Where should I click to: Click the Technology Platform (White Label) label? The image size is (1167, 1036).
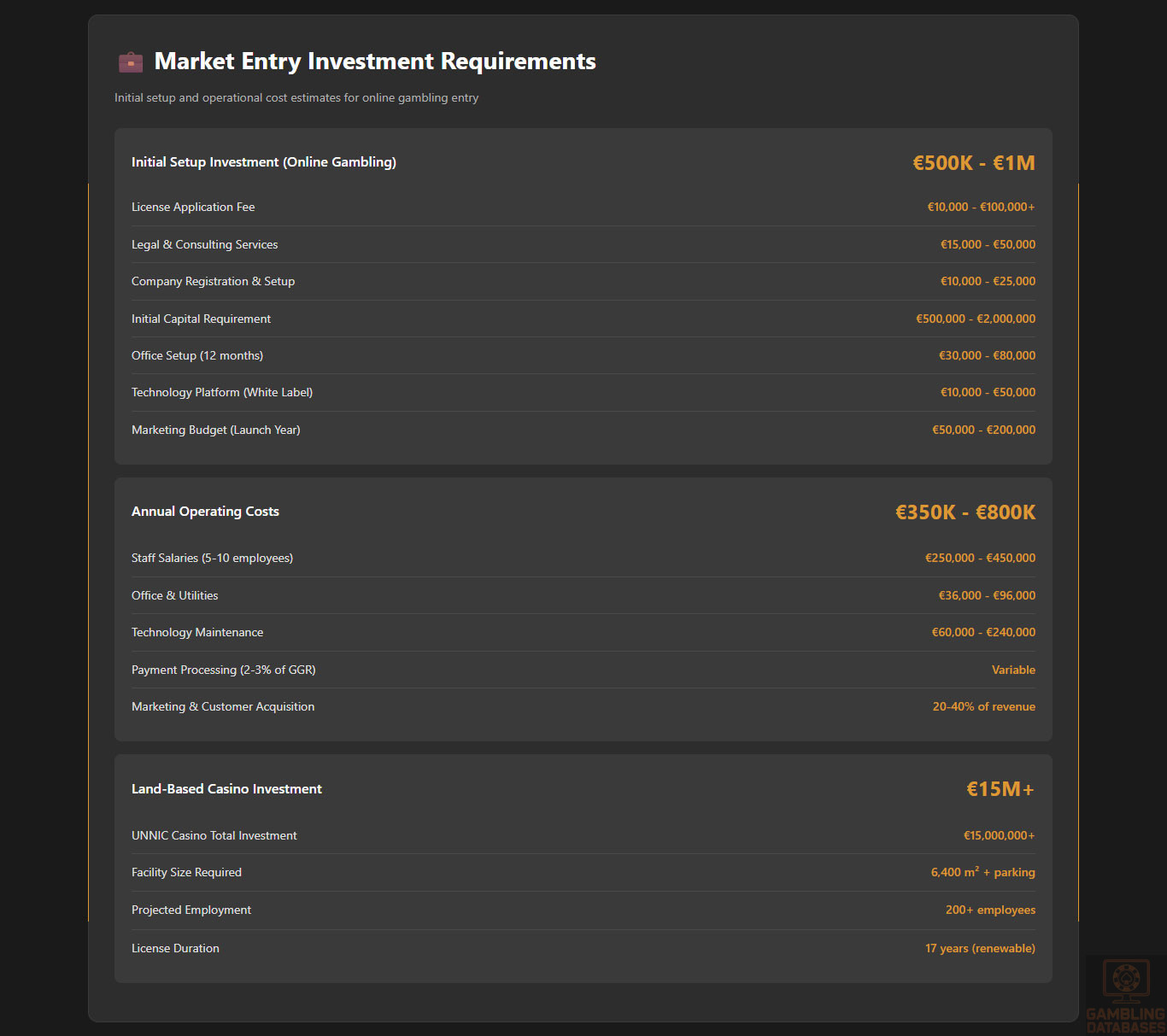[222, 393]
